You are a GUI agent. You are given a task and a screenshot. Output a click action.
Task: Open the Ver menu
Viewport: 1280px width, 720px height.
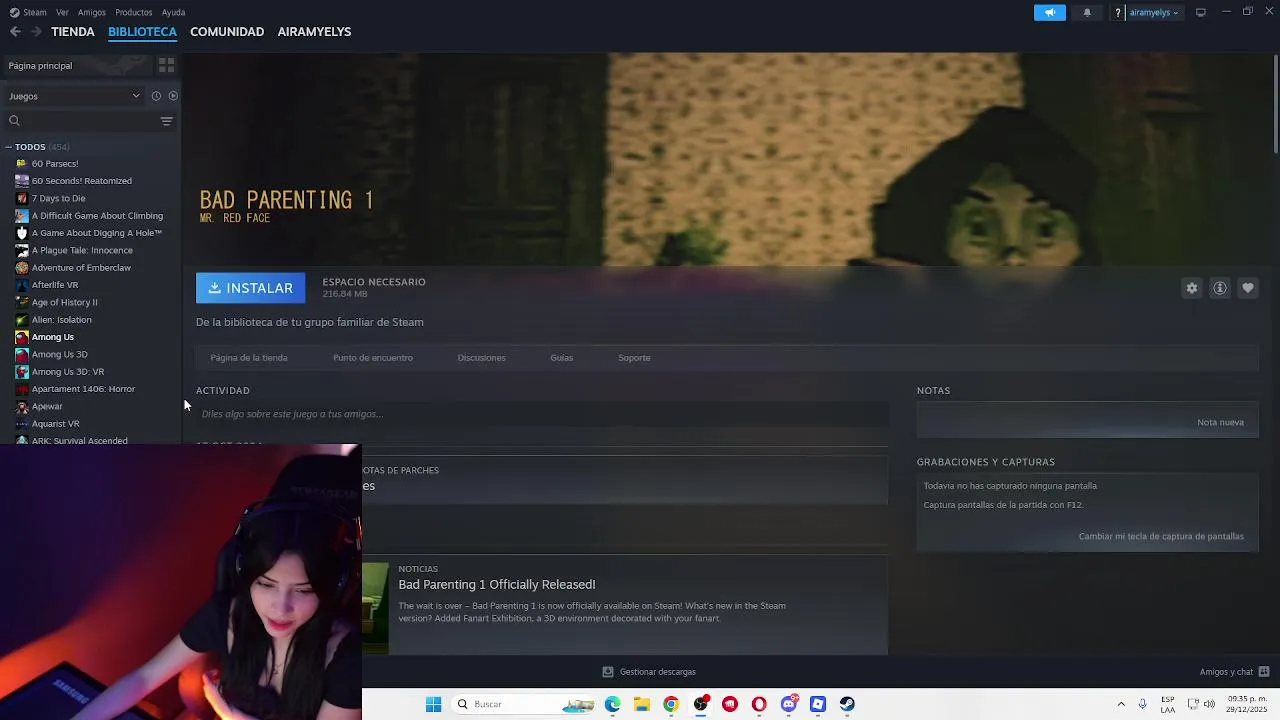click(63, 12)
